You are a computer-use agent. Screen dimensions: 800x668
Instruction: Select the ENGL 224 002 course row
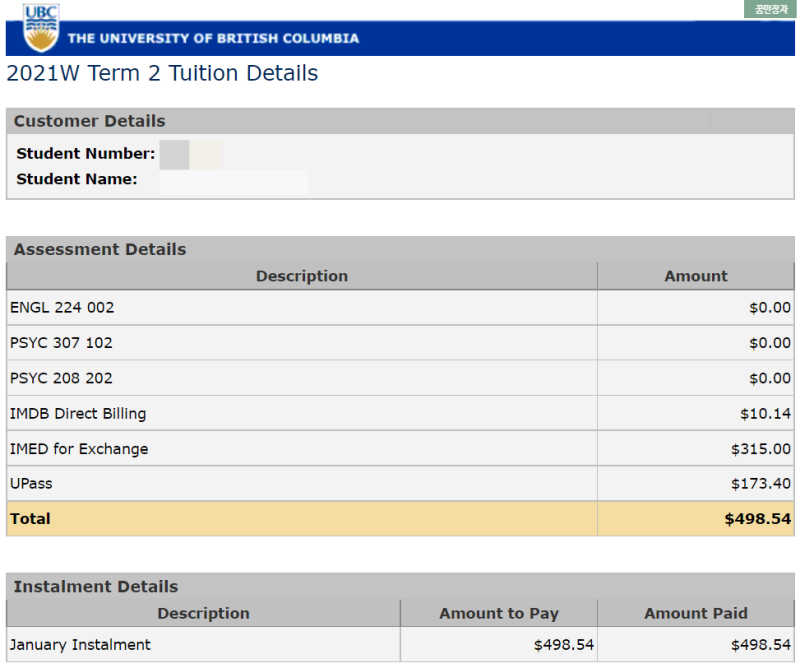coord(62,308)
